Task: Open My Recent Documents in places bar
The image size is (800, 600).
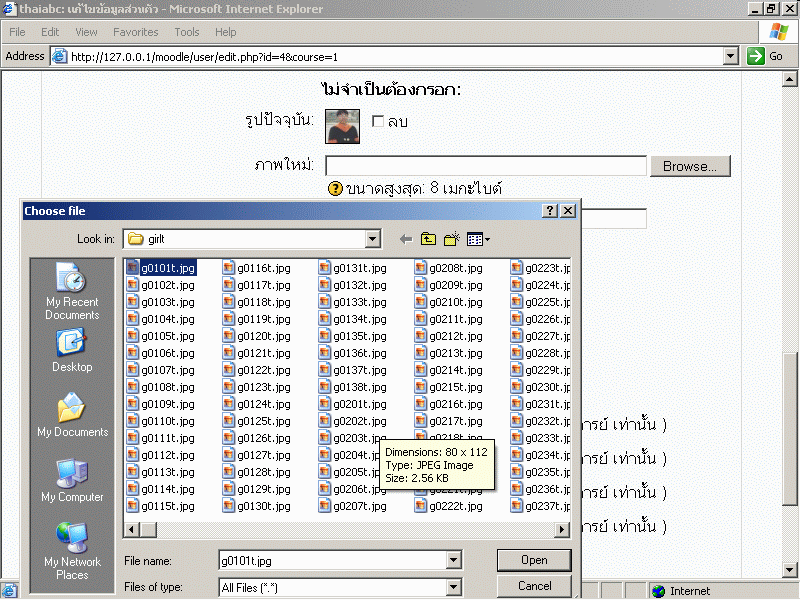Action: tap(72, 292)
